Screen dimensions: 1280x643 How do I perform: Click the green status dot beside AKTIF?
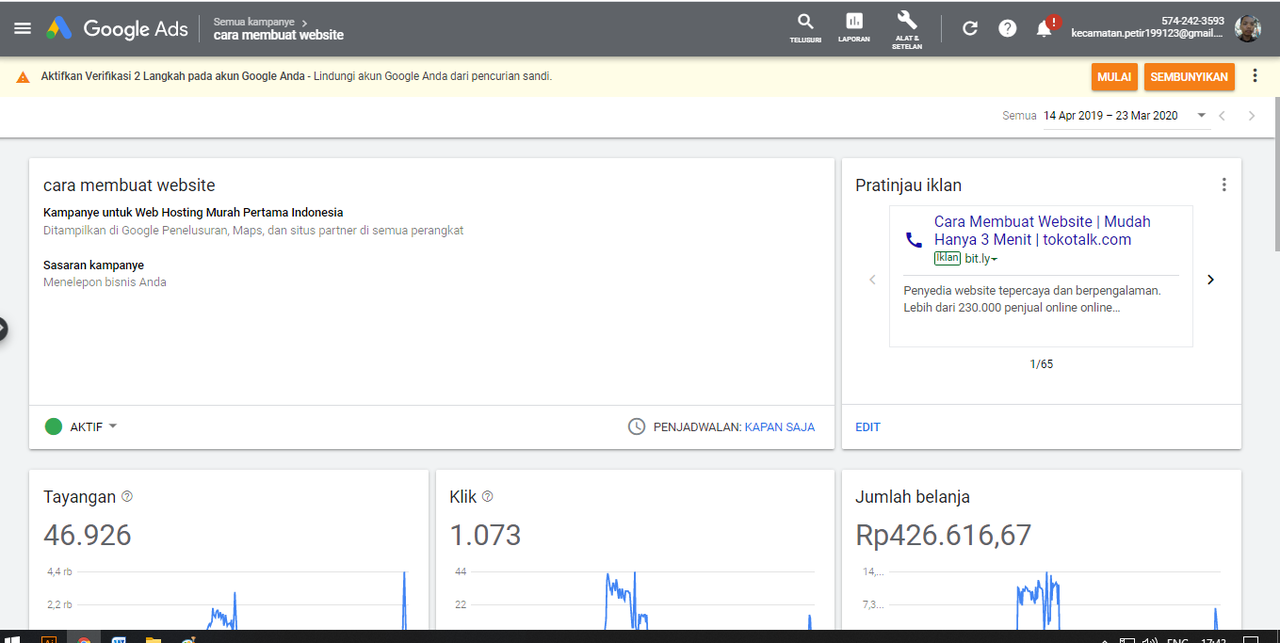tap(54, 427)
